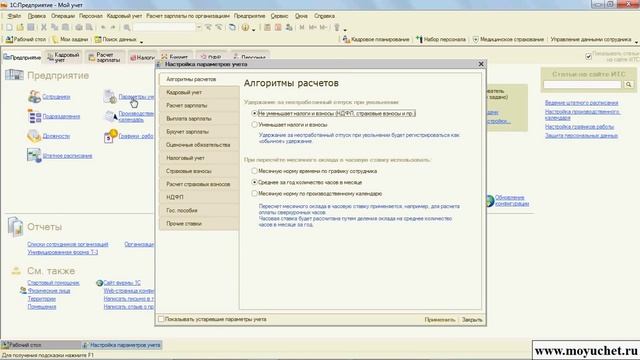Click the magnifier Find icon in toolbar

click(x=127, y=27)
